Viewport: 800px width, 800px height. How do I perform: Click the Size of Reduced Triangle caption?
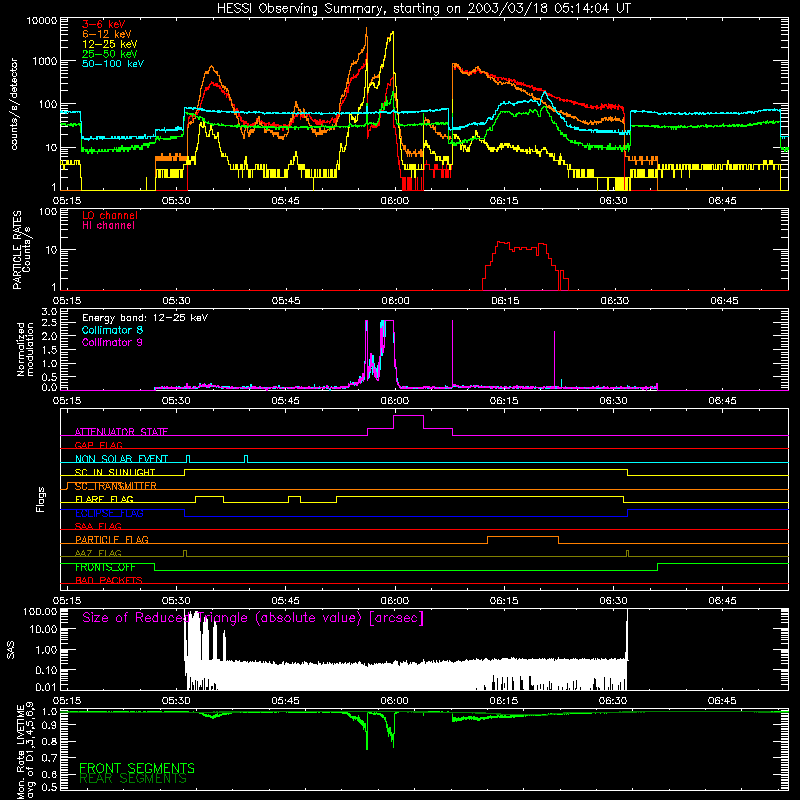253,618
